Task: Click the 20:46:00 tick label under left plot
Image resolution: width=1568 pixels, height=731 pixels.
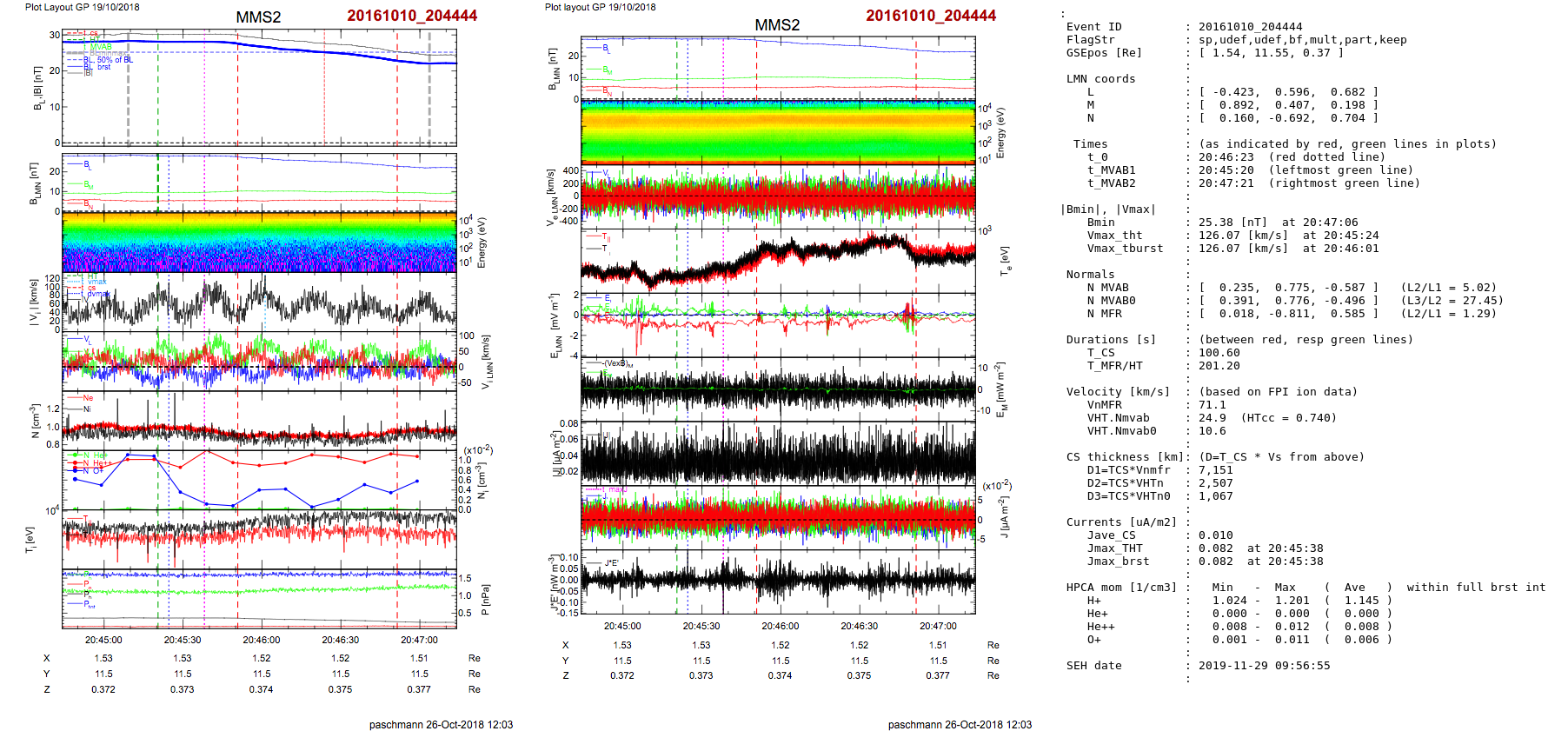Action: coord(262,640)
